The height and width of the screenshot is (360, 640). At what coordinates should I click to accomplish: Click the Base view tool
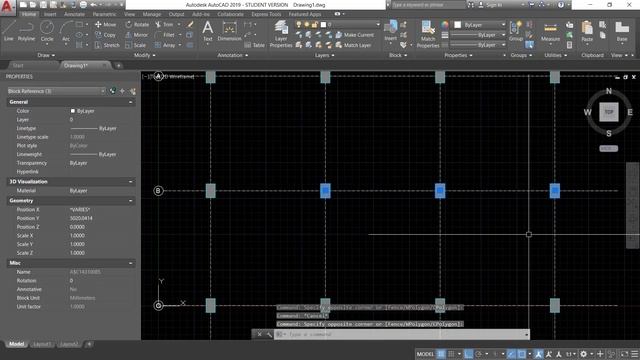coord(622,32)
